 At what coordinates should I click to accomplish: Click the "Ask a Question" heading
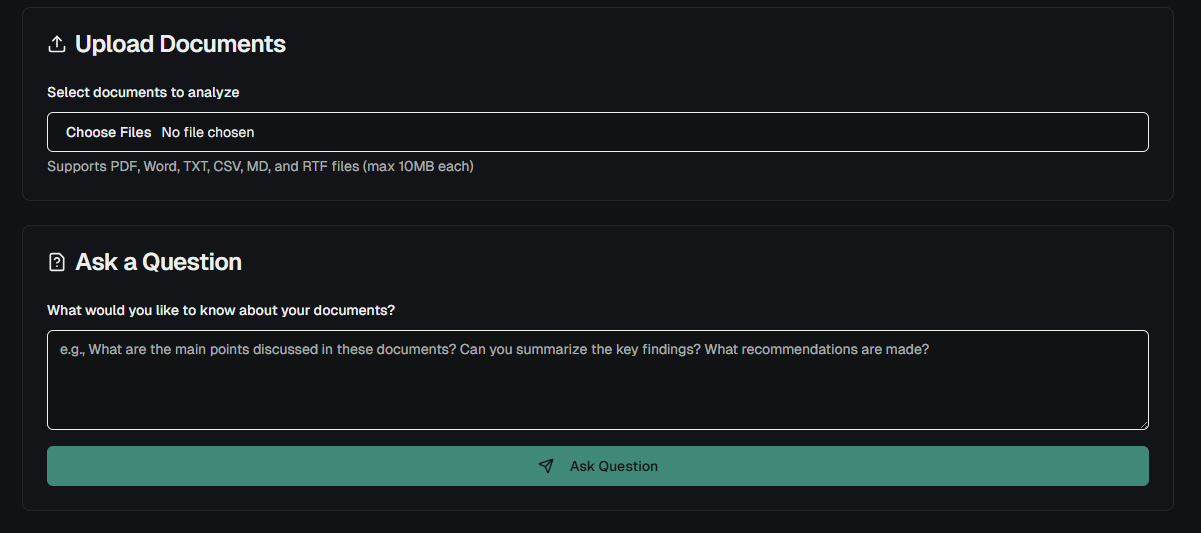158,262
